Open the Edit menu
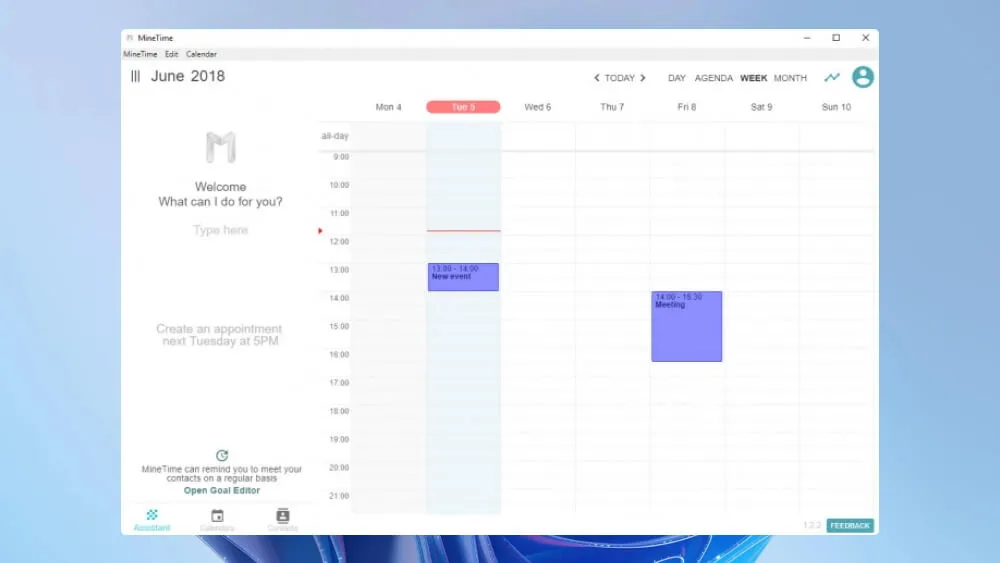 click(x=172, y=54)
